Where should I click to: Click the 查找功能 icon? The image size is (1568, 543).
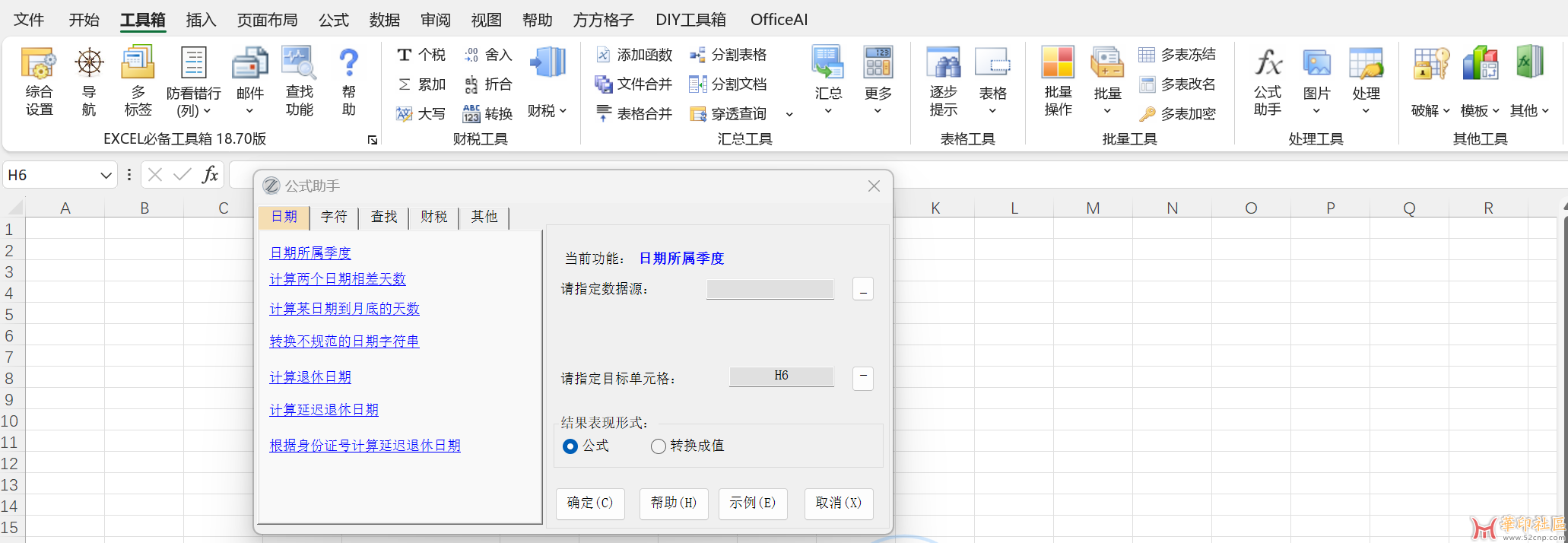(299, 81)
